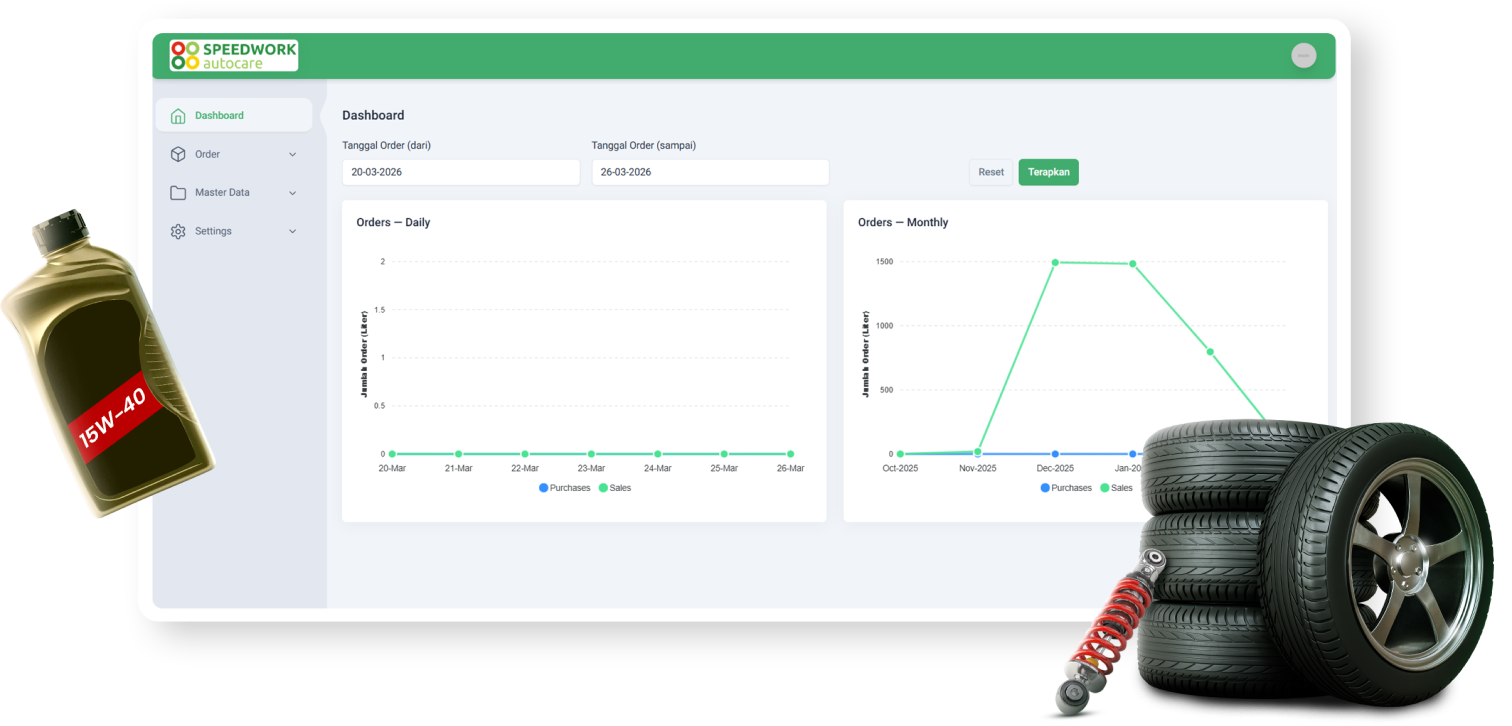
Task: Toggle Purchases legend in Daily chart
Action: click(565, 488)
